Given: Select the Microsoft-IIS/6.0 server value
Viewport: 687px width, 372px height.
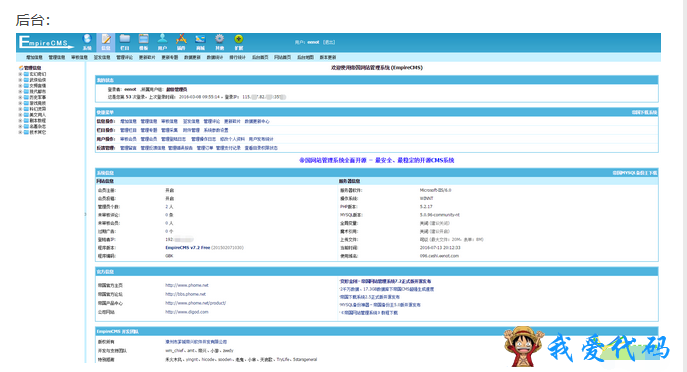Looking at the screenshot, I should 435,190.
